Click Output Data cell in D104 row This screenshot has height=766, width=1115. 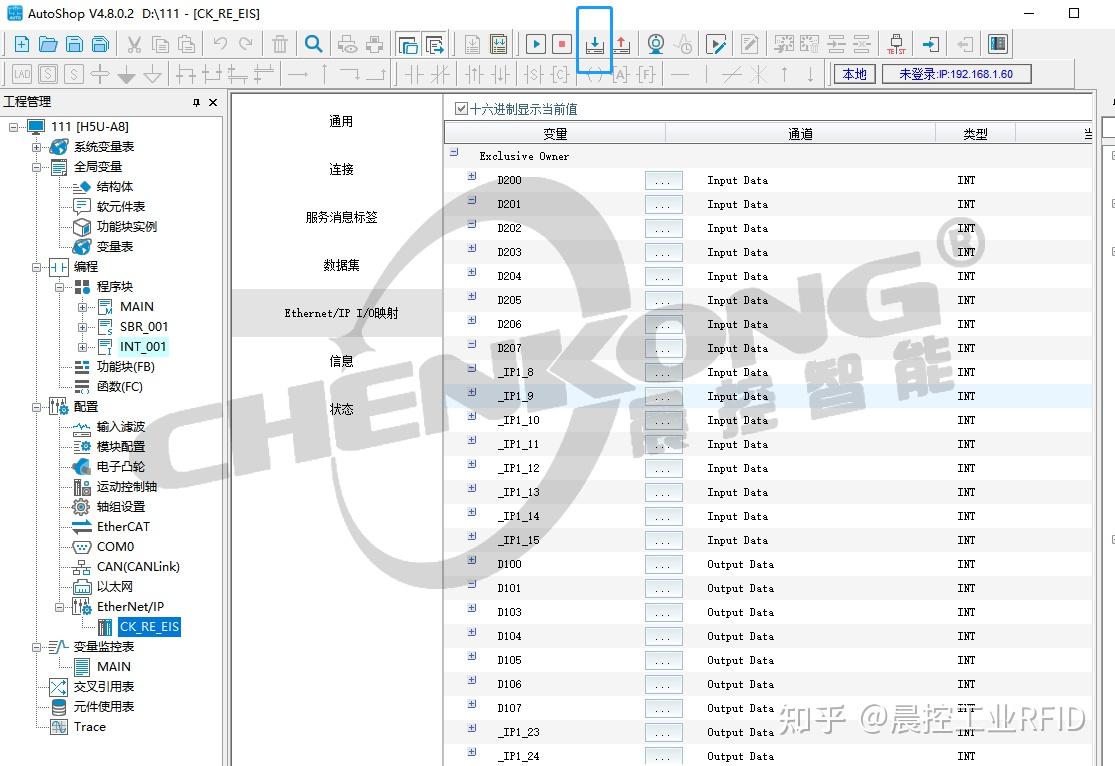(x=740, y=637)
